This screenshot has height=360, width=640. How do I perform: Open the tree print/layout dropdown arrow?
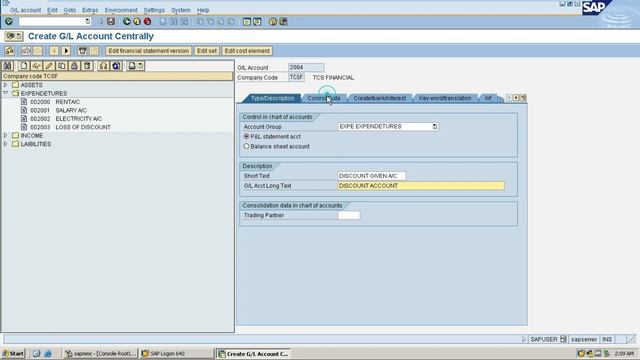coord(140,66)
